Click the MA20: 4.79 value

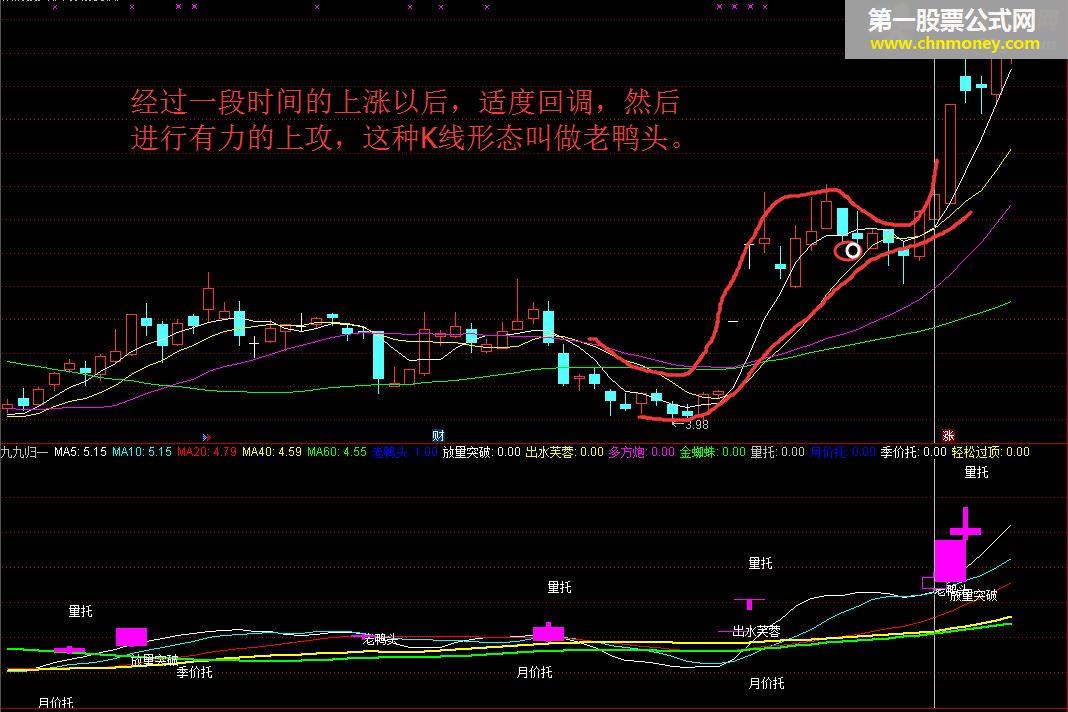click(206, 452)
